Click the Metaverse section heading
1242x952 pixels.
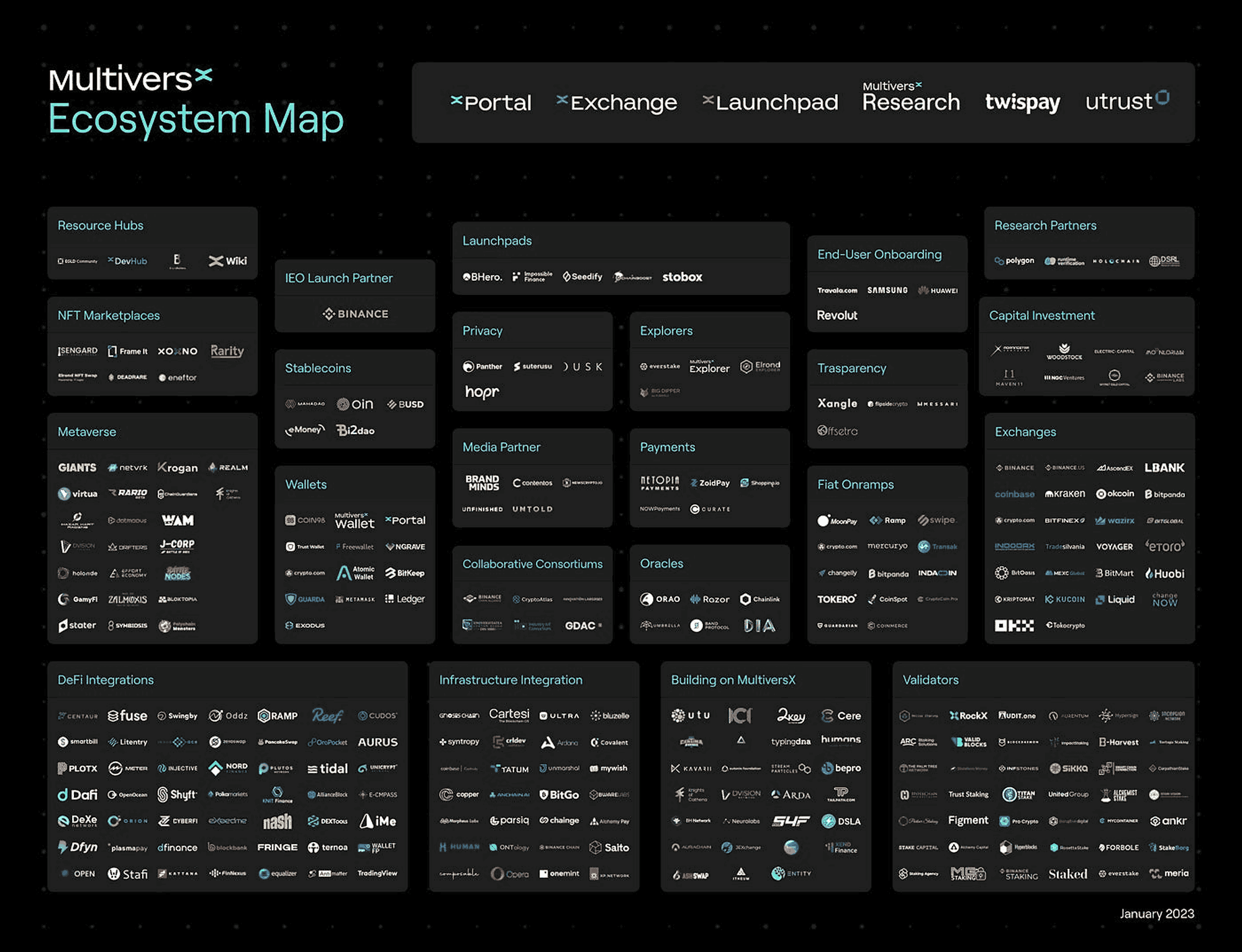click(x=87, y=432)
